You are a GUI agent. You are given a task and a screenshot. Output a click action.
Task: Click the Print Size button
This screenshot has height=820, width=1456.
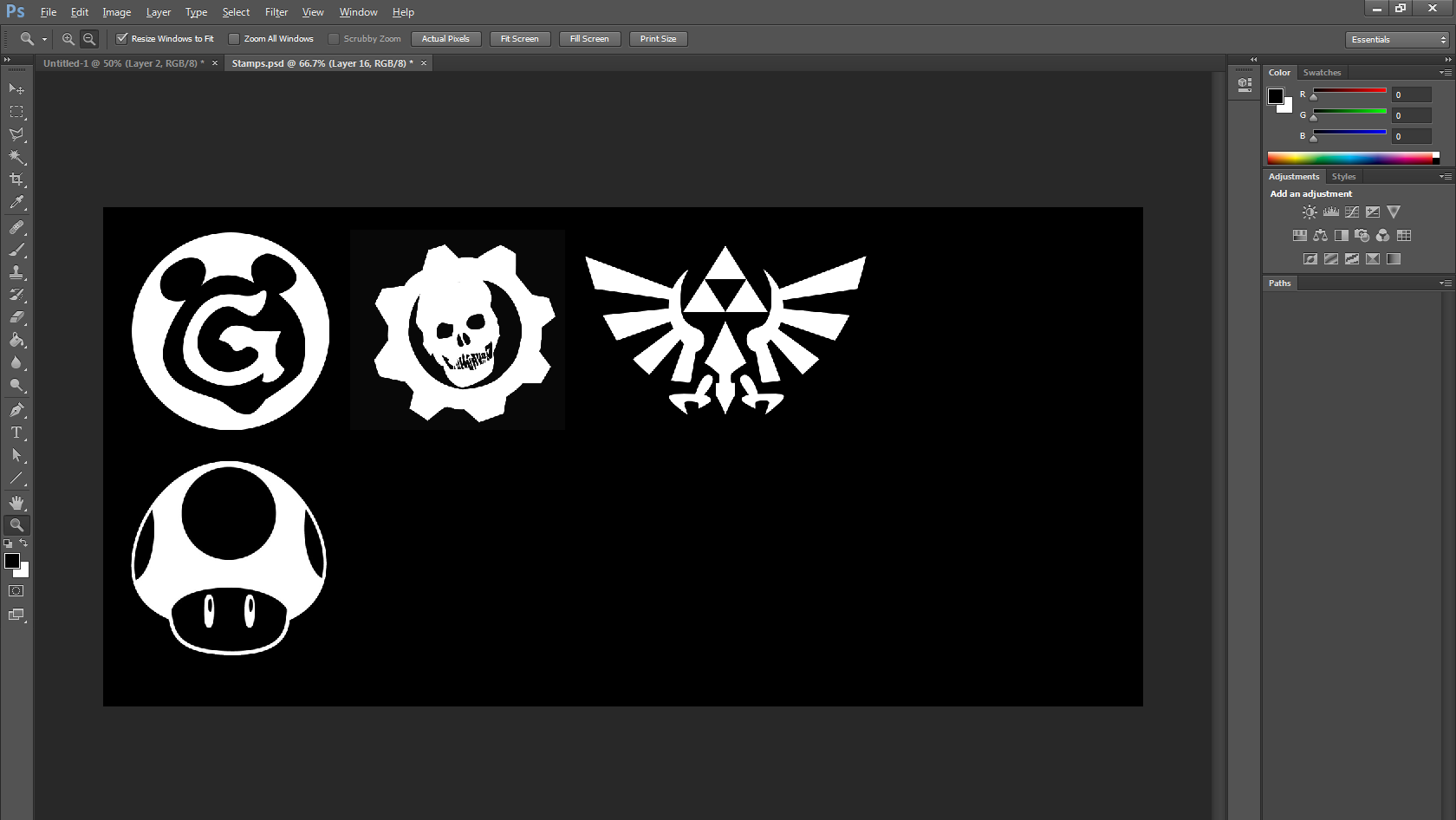click(659, 39)
